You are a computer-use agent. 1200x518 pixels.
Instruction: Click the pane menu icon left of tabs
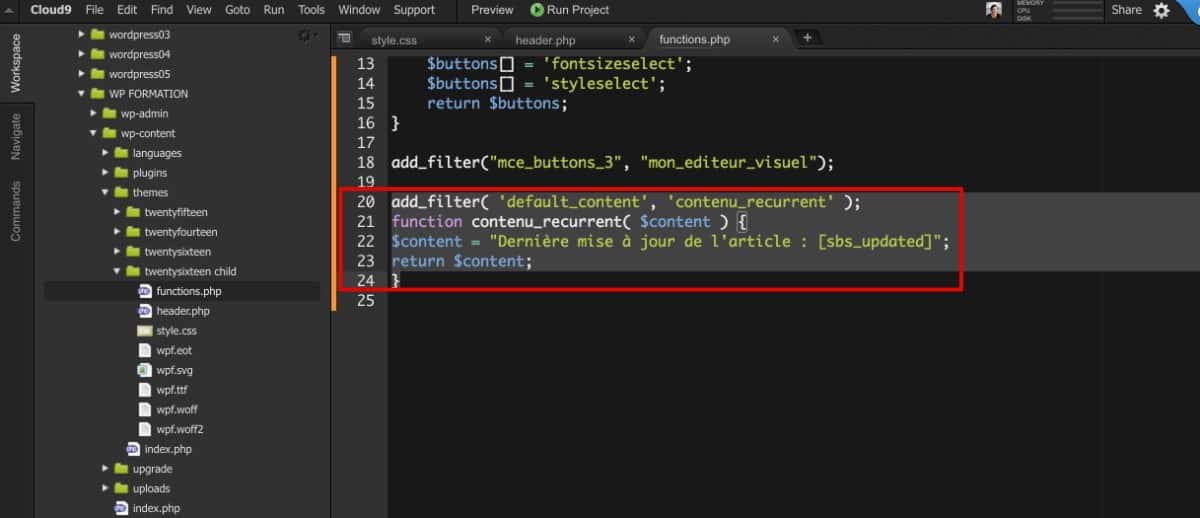click(345, 38)
